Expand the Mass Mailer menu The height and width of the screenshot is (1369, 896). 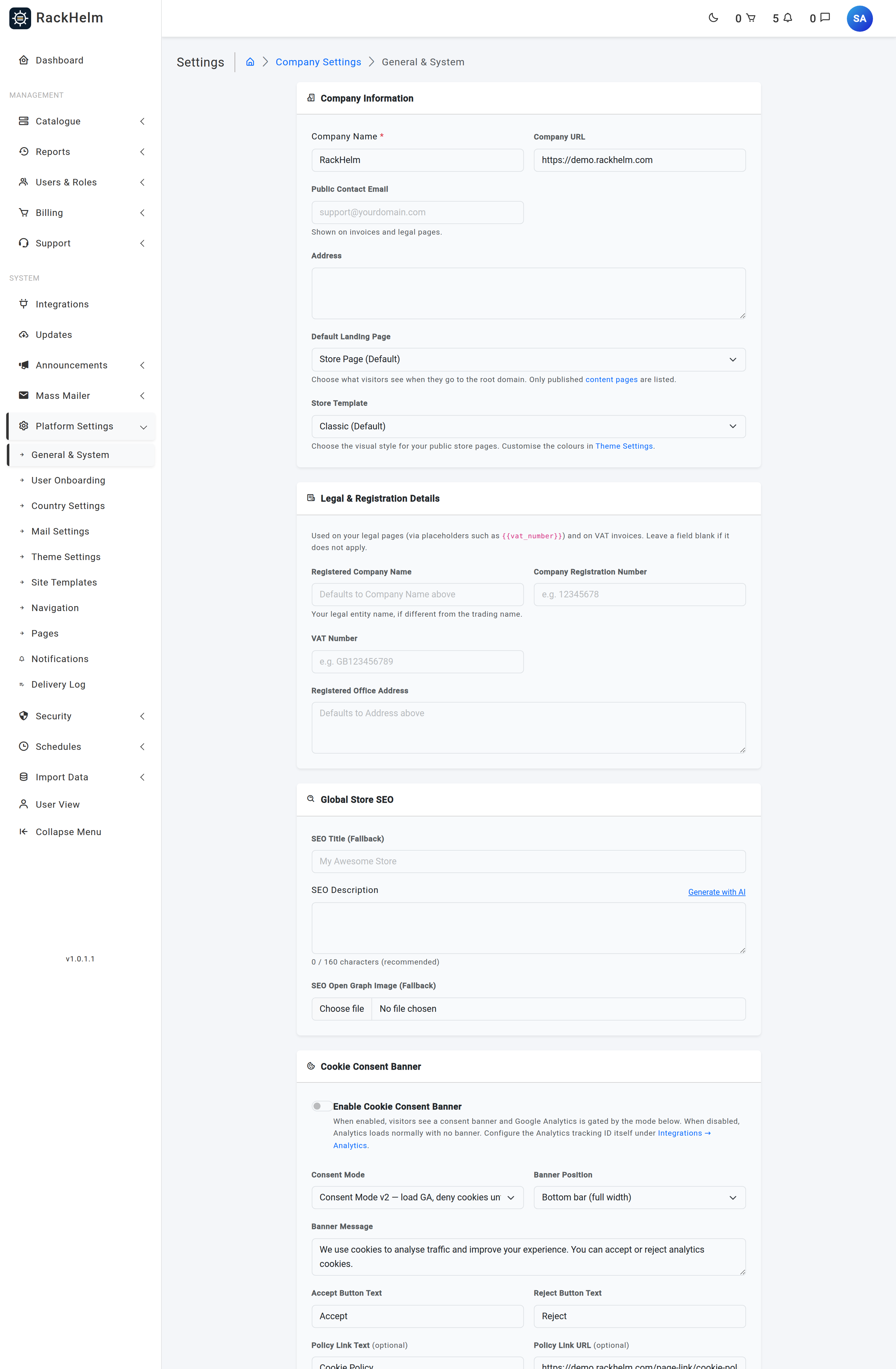point(81,396)
